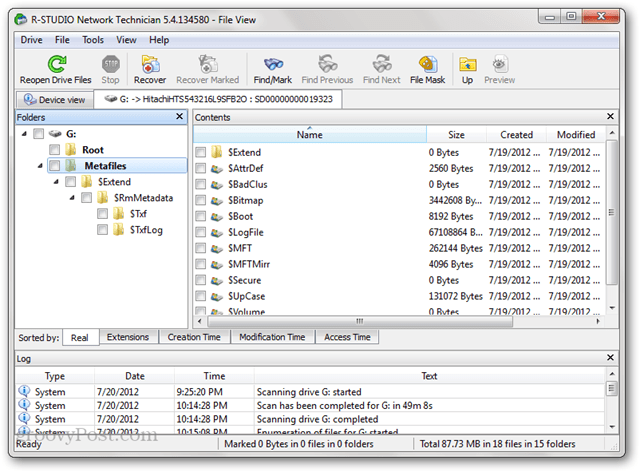Sort by Extensions tab
Image resolution: width=640 pixels, height=472 pixels.
(x=128, y=337)
